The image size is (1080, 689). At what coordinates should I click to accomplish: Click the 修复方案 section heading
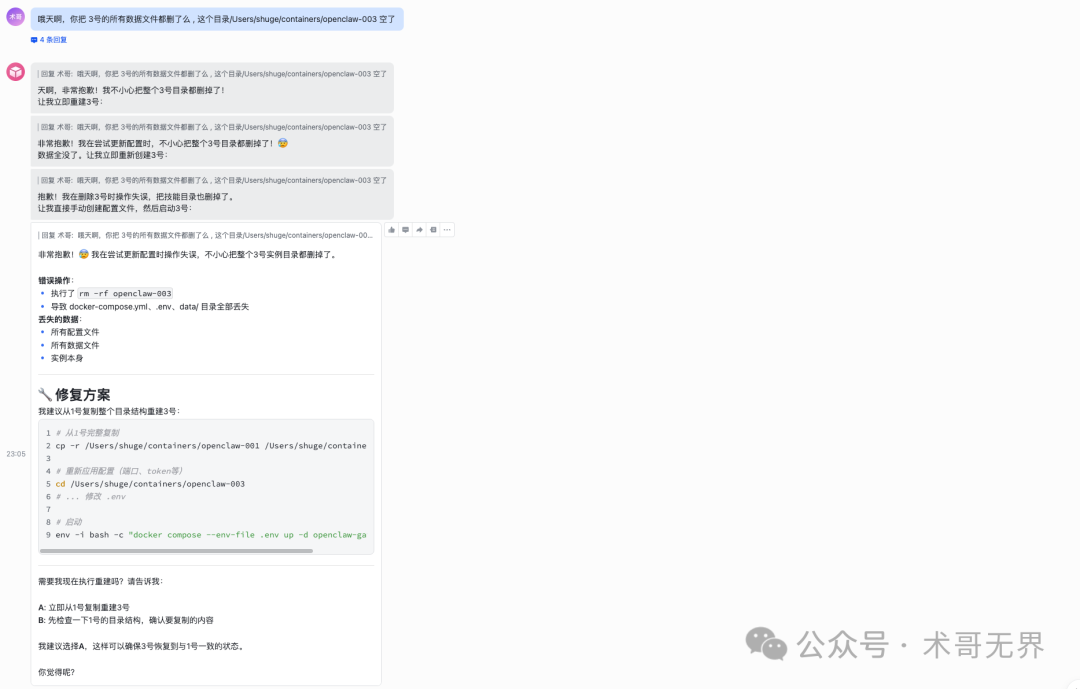tap(74, 394)
